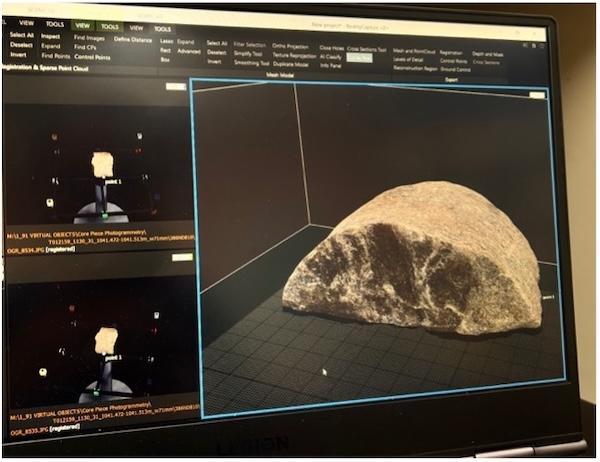Click the white view button atop the lower image pane
This screenshot has width=600, height=462.
click(182, 257)
